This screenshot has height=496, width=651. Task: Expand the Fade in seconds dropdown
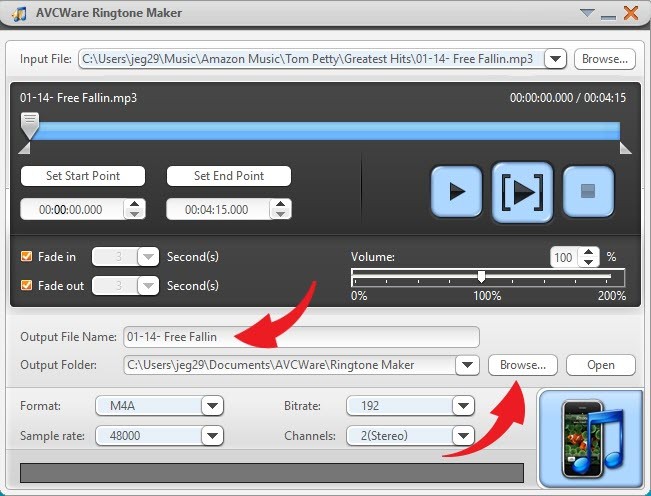[148, 257]
